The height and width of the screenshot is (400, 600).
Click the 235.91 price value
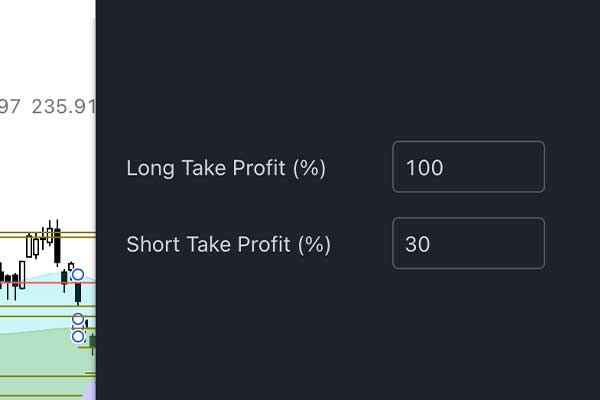62,106
